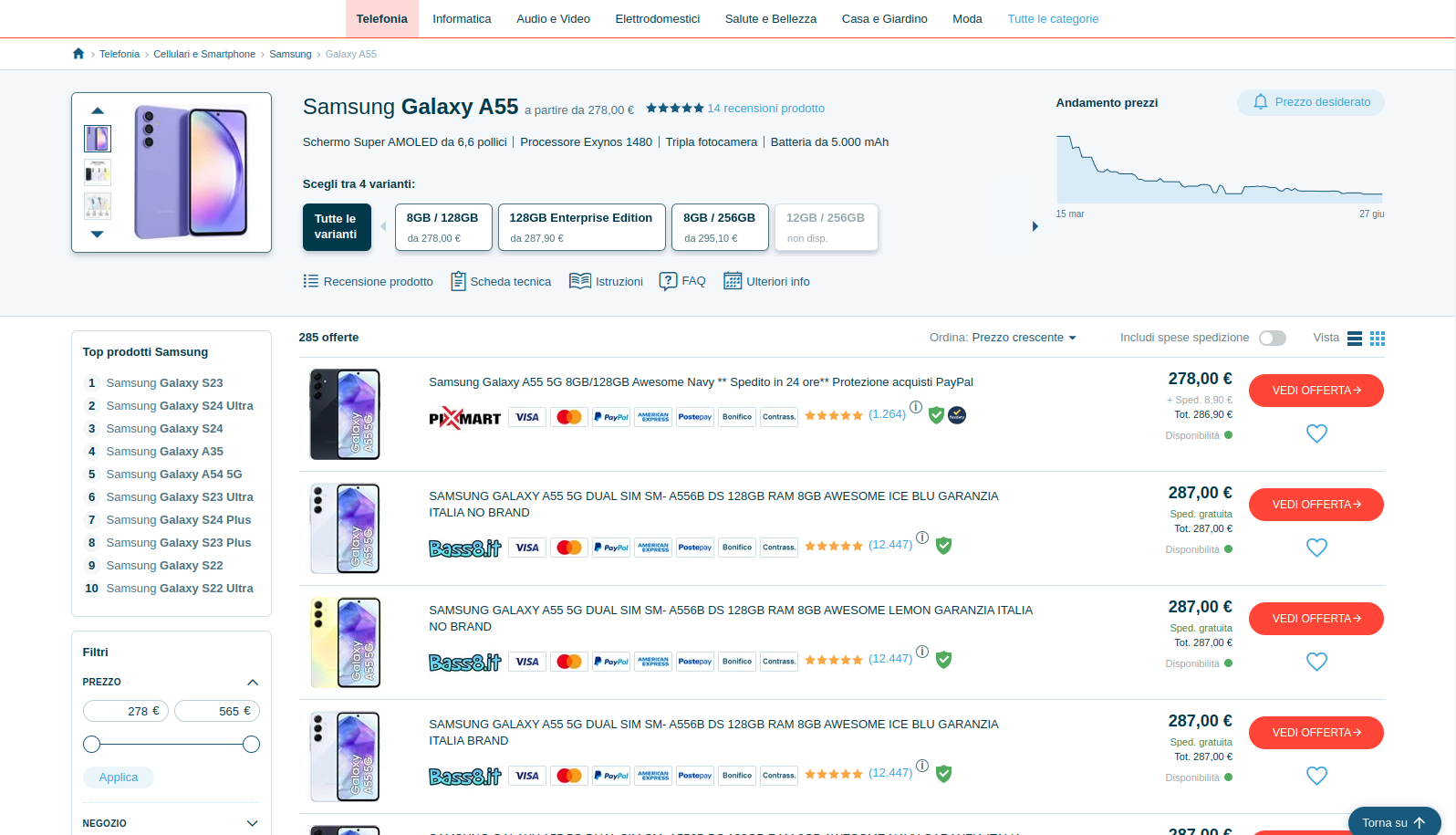The width and height of the screenshot is (1456, 835).
Task: Switch to grid view layout
Action: pos(1378,339)
